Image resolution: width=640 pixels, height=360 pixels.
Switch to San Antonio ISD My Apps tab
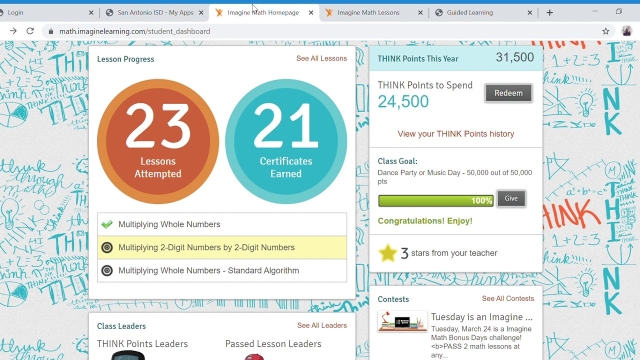(155, 13)
